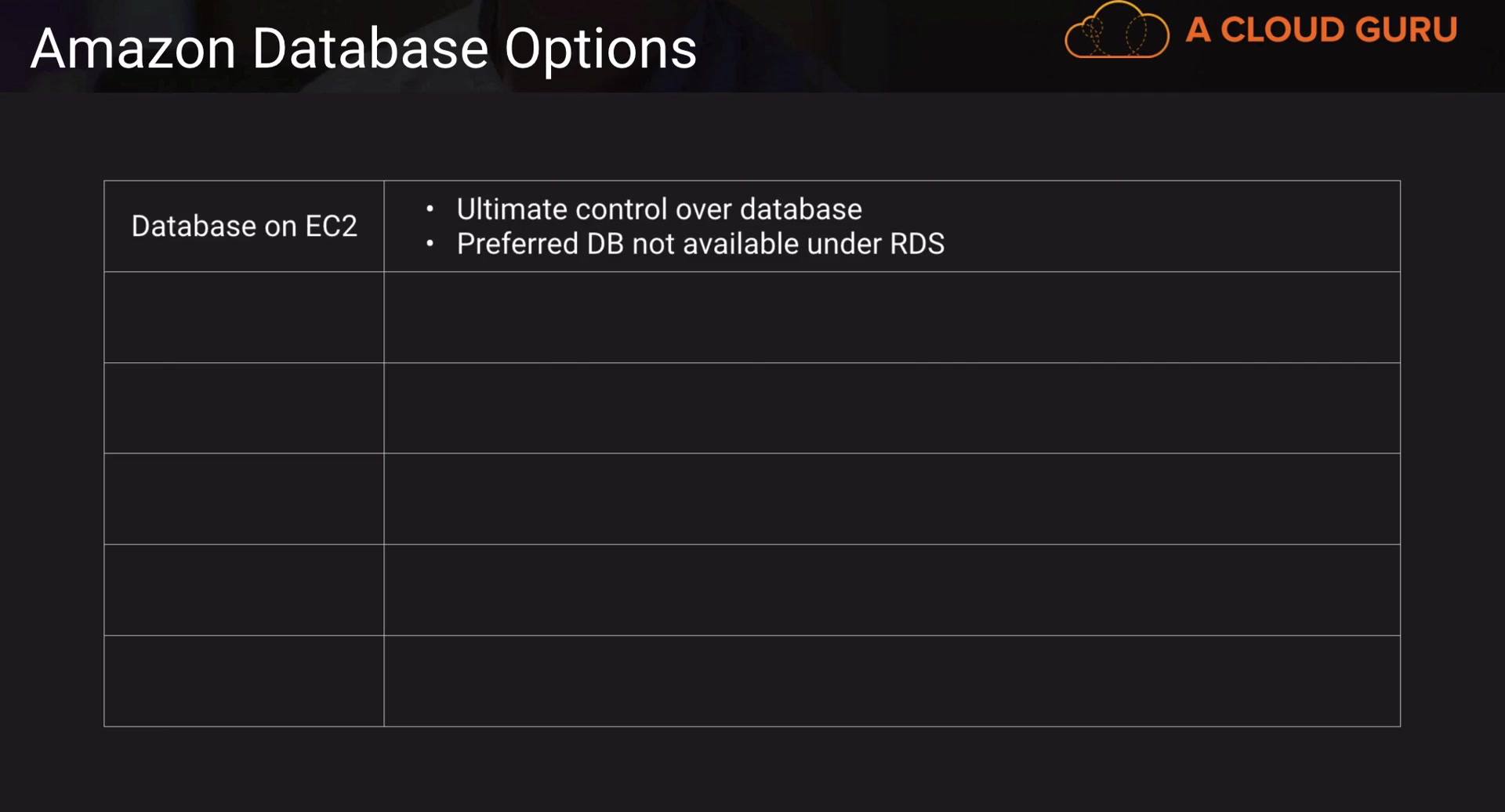The height and width of the screenshot is (812, 1505).
Task: Select the empty right cell in table row two
Action: pyautogui.click(x=891, y=317)
